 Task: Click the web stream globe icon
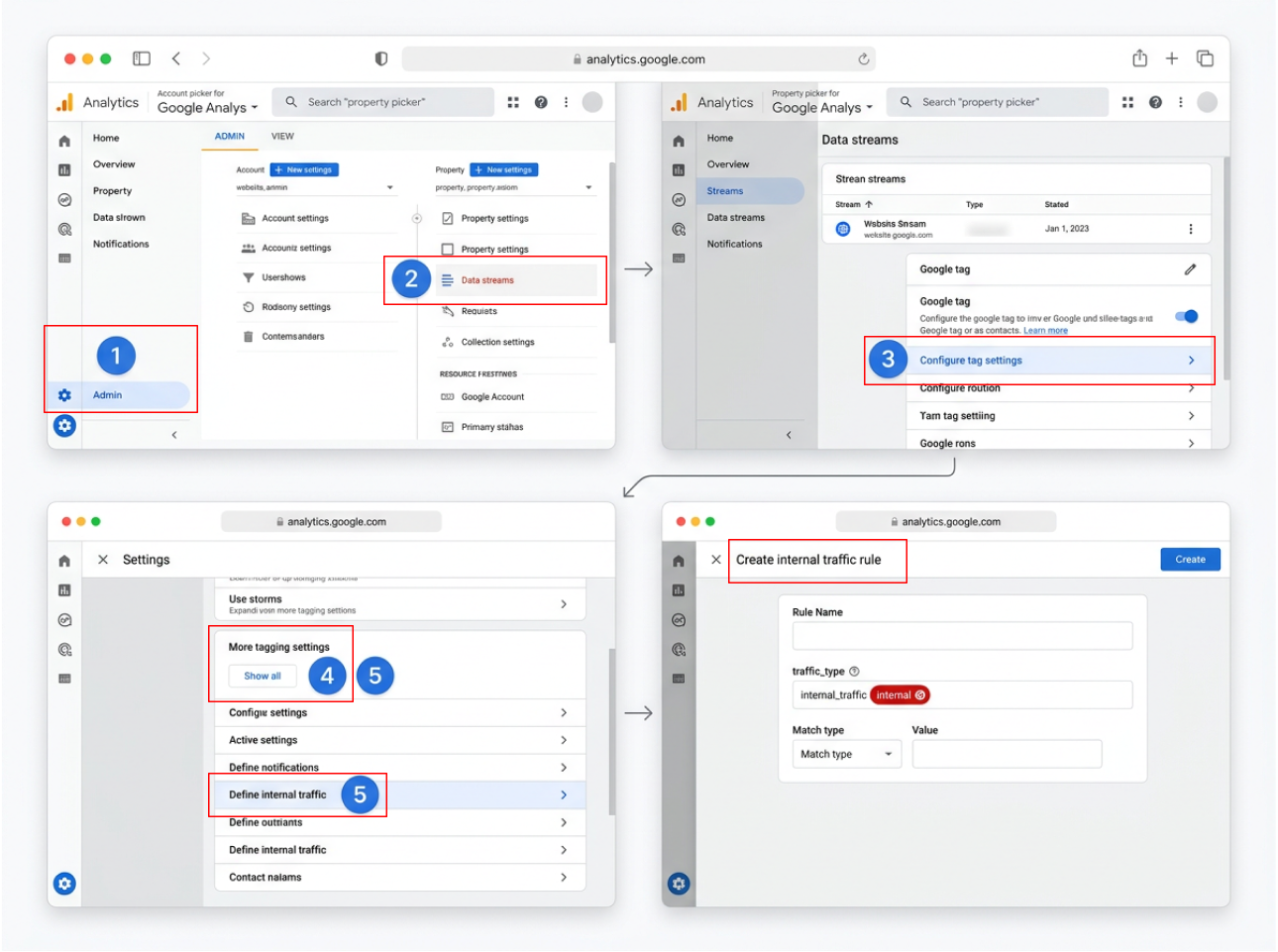click(843, 229)
